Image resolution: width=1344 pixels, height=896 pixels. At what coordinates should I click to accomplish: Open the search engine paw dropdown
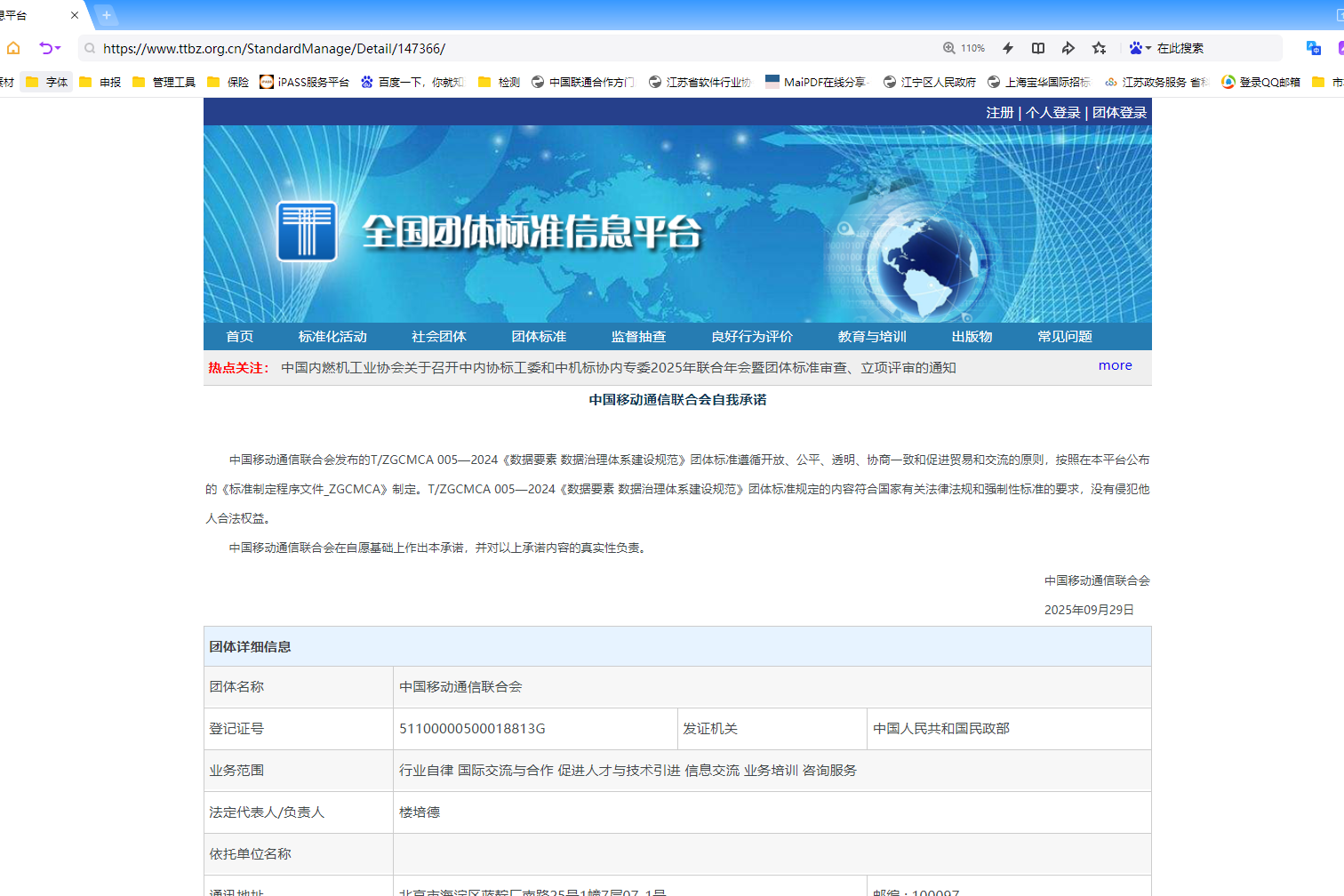[1138, 47]
